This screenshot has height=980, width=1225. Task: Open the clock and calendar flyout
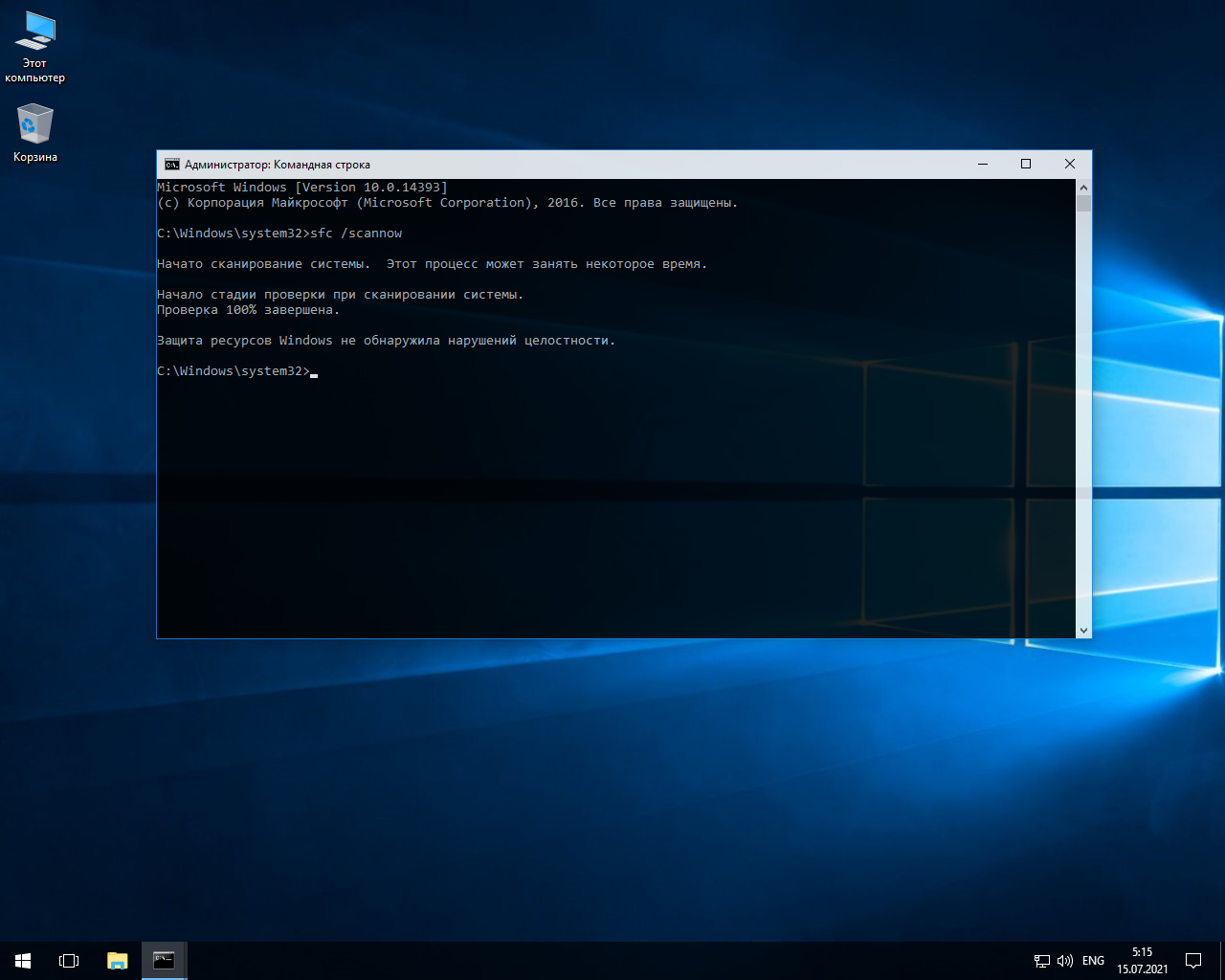1142,960
